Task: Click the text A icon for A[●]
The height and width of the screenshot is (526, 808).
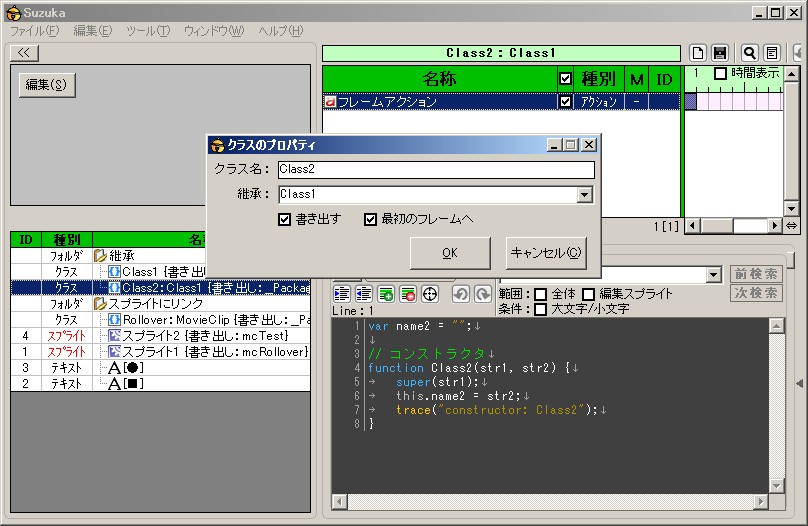Action: pos(114,367)
